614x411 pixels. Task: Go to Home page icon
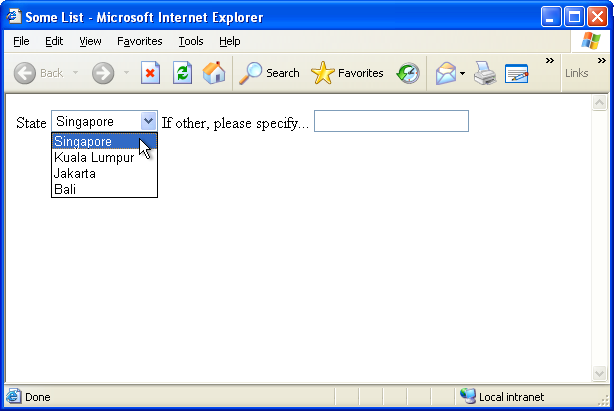(214, 73)
